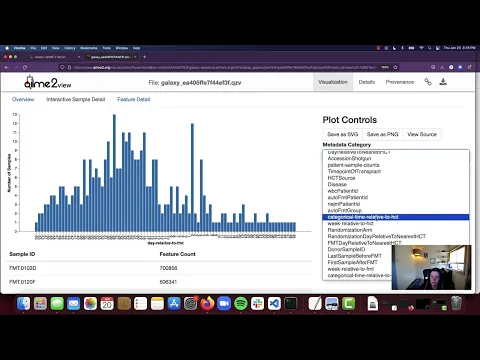
Task: Select the RandomizationDayRelativeToNearestHCT option
Action: coord(396,236)
